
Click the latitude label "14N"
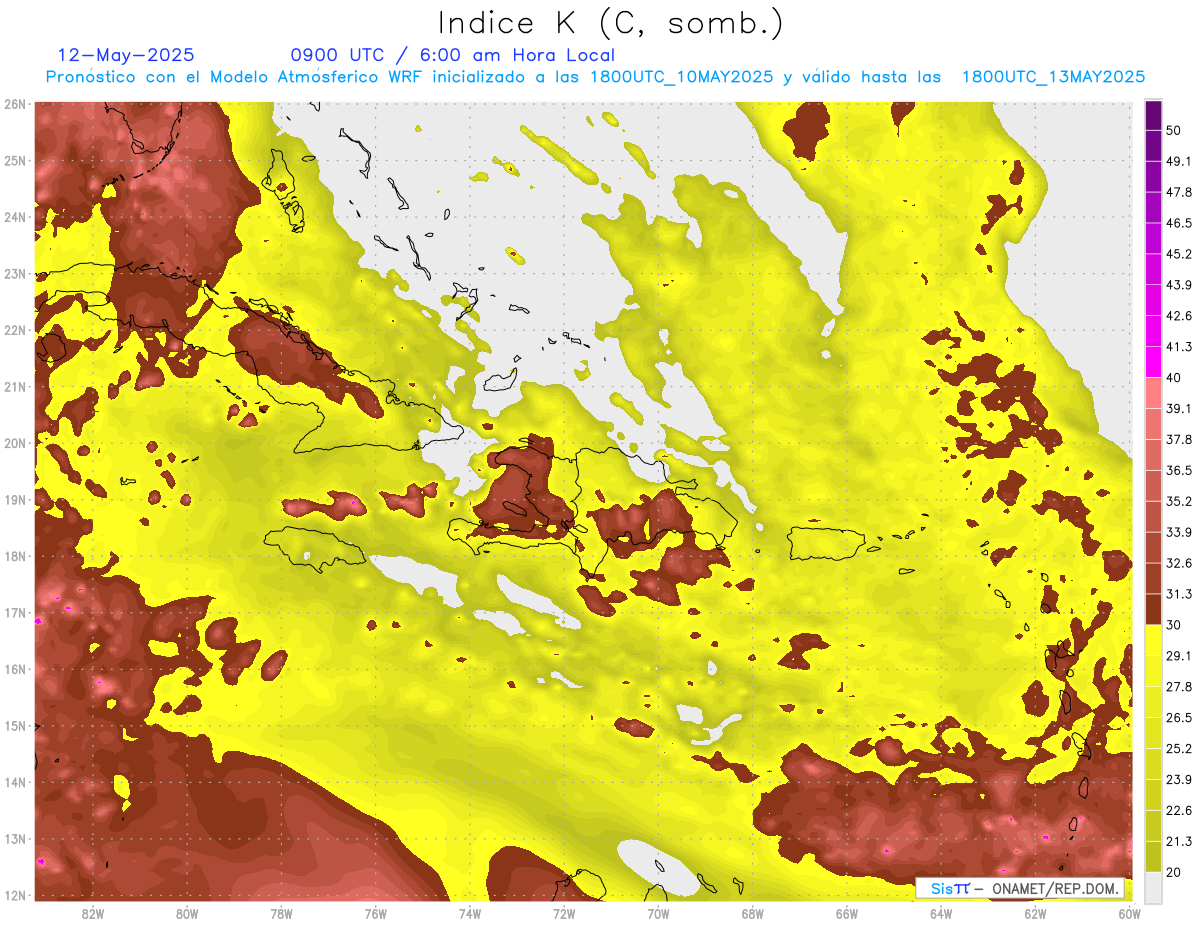[15, 782]
